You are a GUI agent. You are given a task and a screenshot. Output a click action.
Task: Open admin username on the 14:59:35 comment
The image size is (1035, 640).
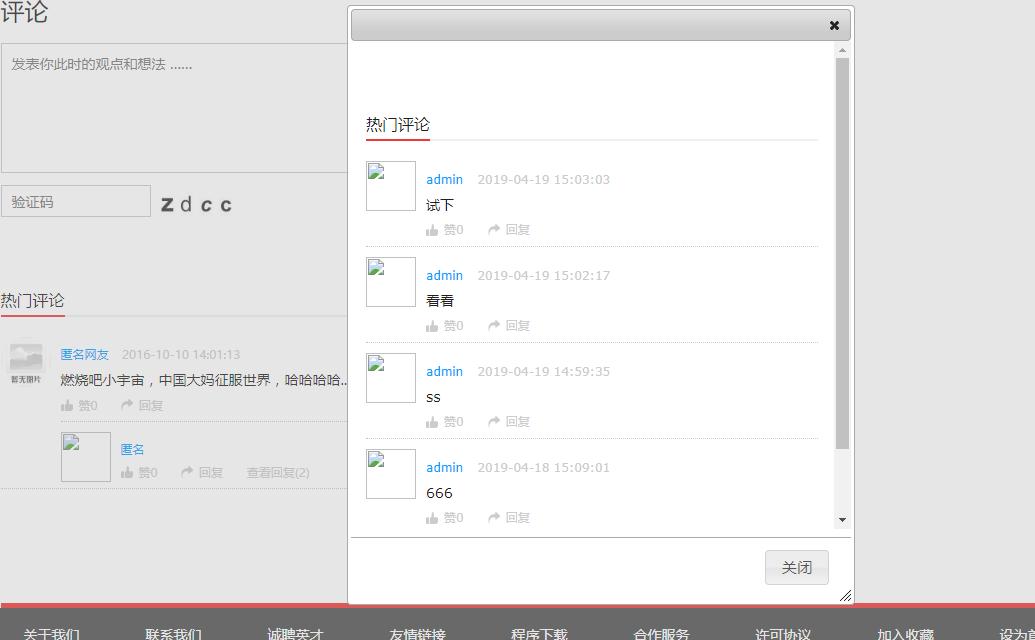click(x=444, y=371)
